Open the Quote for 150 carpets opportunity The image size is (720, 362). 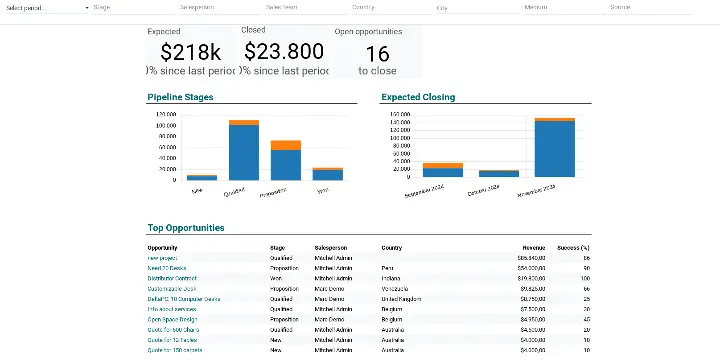[175, 350]
